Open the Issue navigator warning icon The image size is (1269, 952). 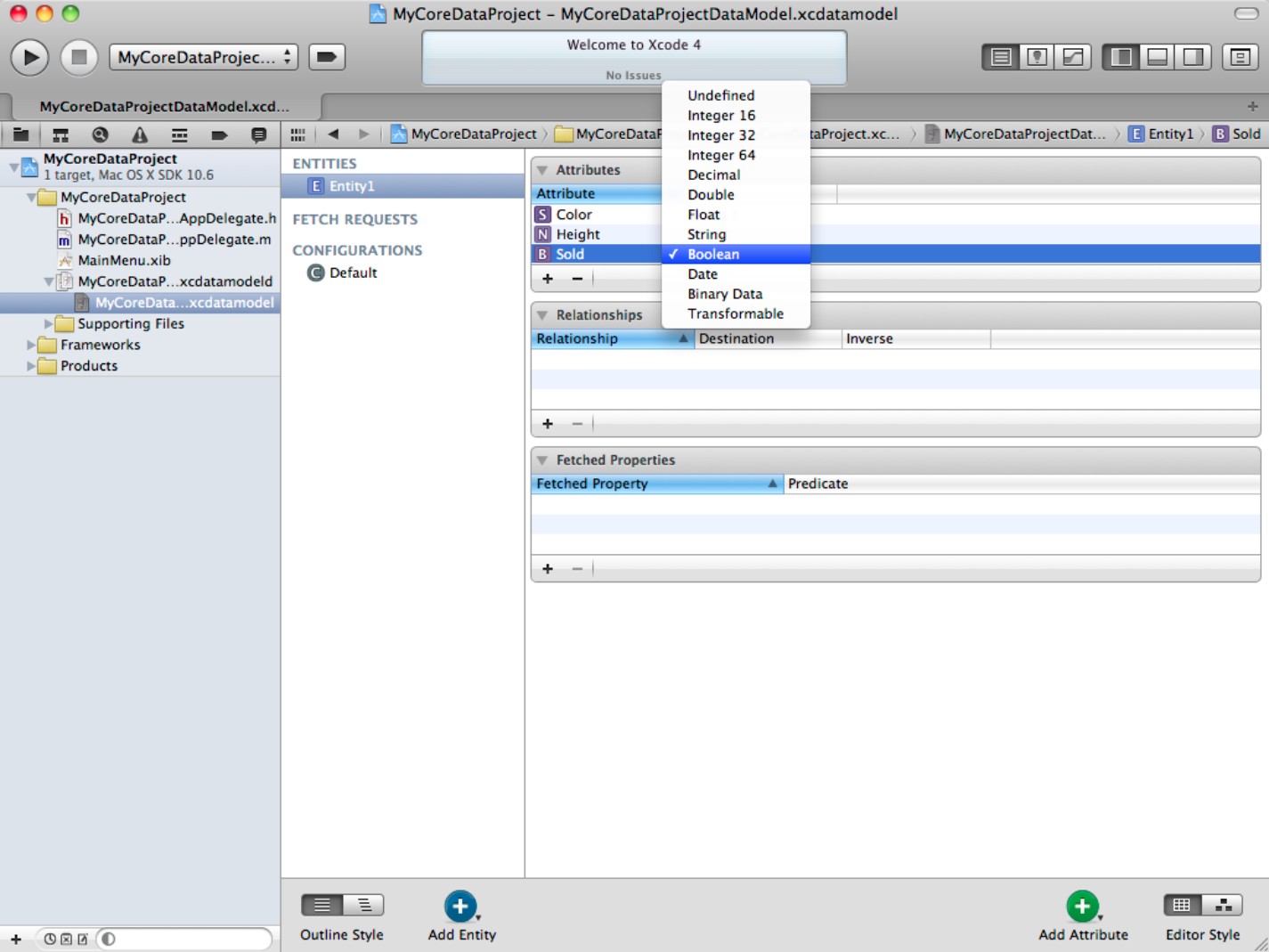coord(140,134)
